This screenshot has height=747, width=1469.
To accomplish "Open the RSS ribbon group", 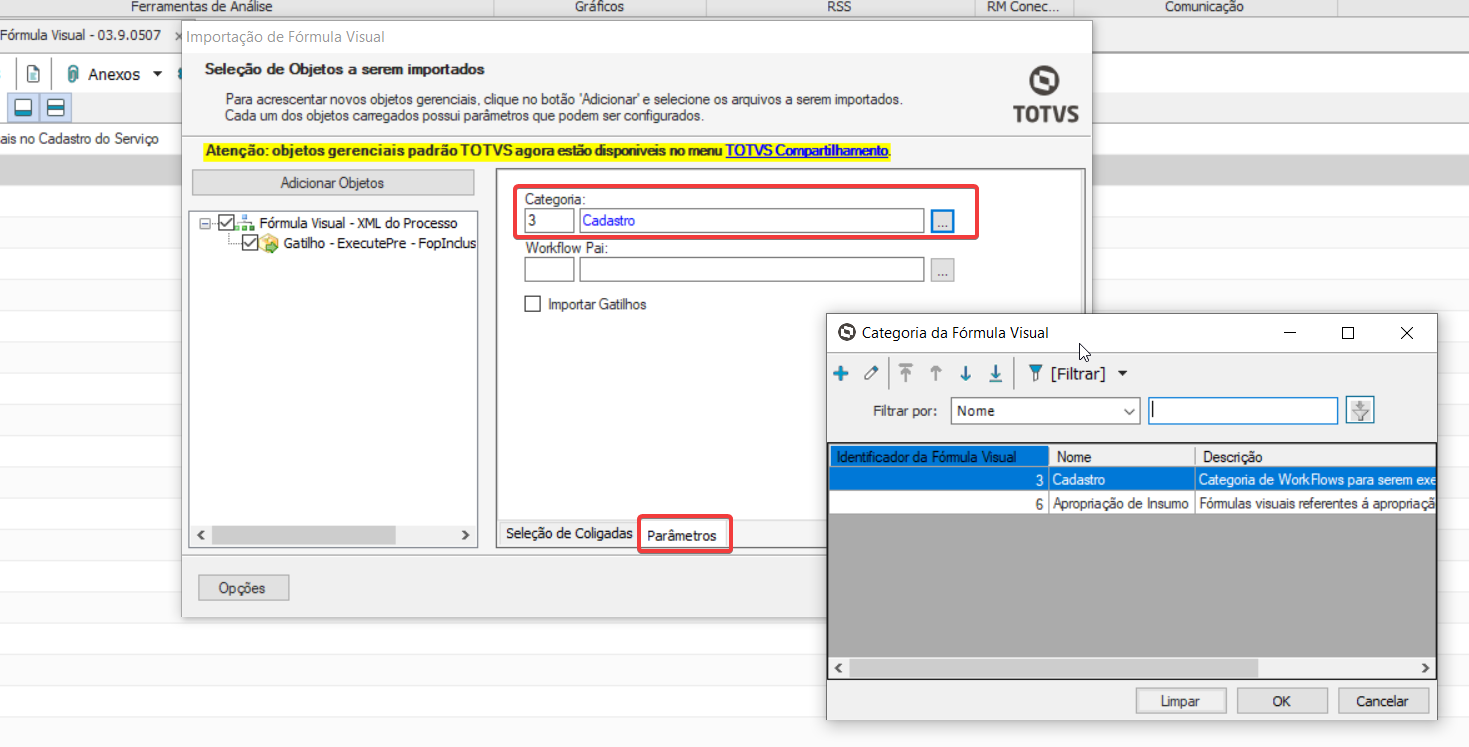I will [x=840, y=7].
